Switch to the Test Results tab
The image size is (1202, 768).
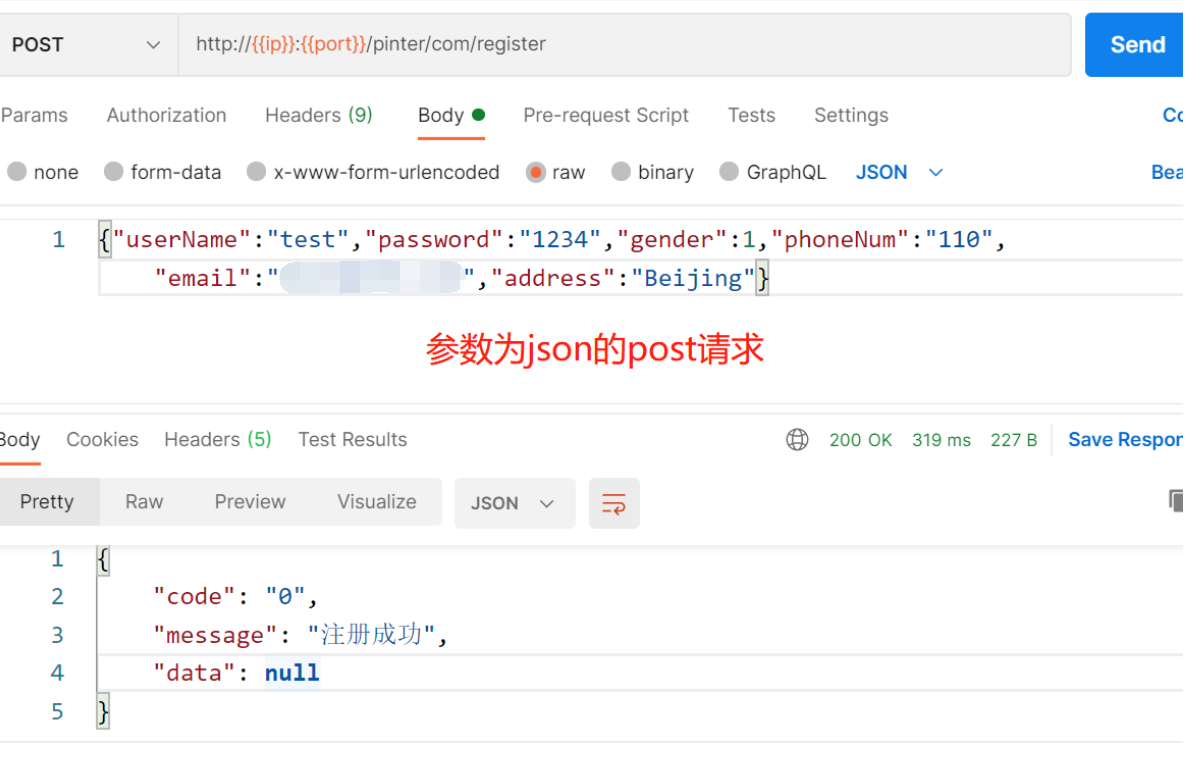click(x=352, y=440)
